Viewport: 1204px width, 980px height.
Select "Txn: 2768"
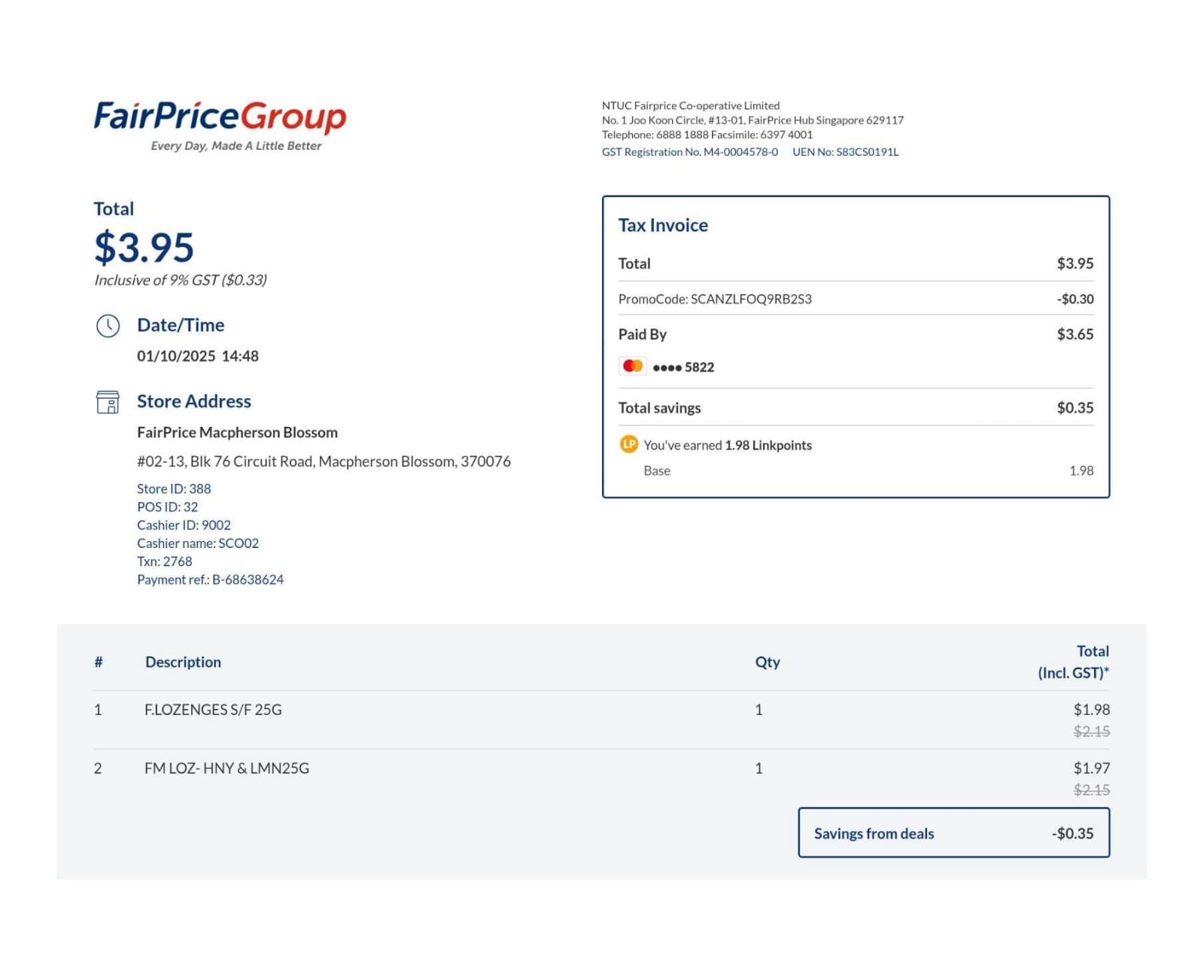[x=165, y=561]
